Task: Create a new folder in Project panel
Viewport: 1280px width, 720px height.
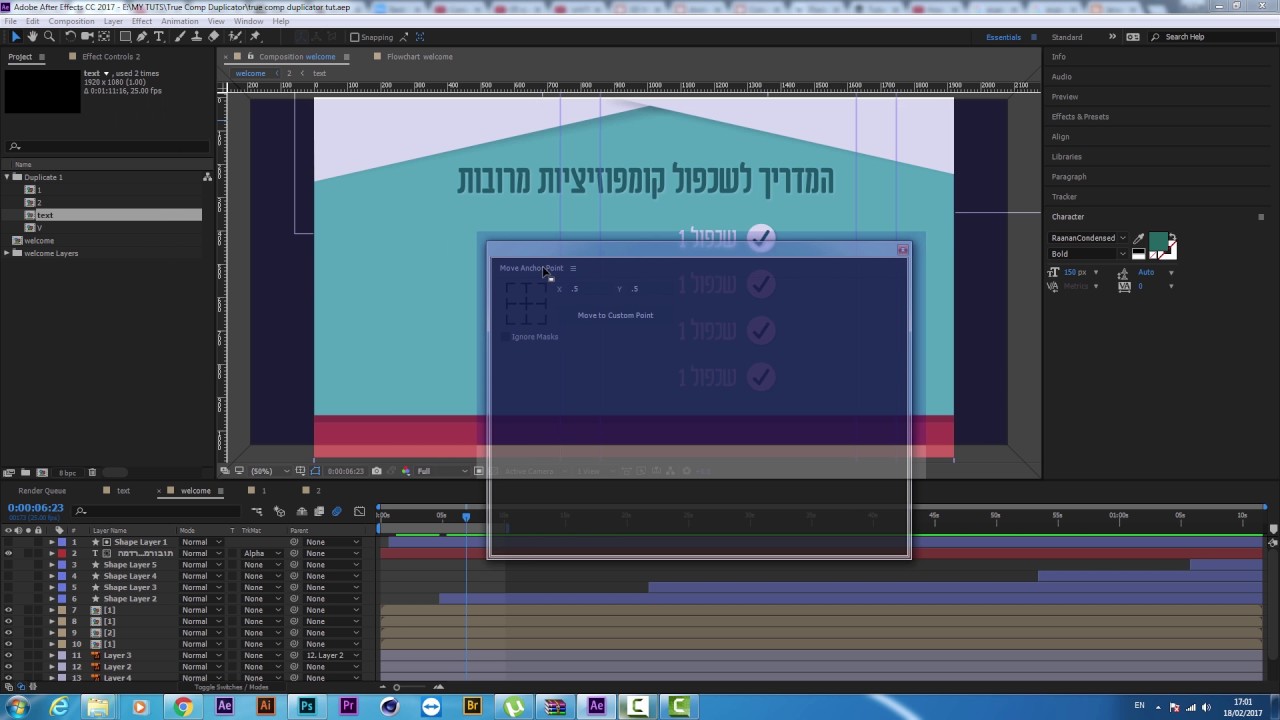Action: click(x=25, y=472)
